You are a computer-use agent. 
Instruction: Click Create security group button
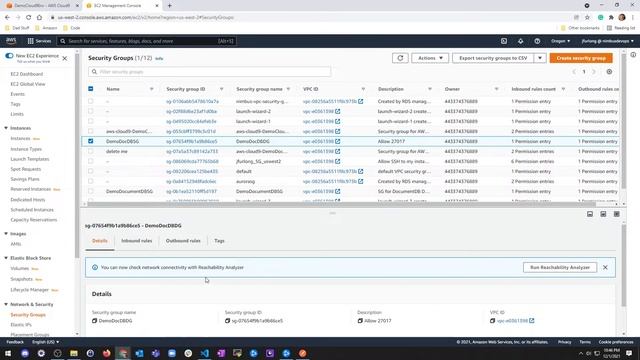pos(581,58)
